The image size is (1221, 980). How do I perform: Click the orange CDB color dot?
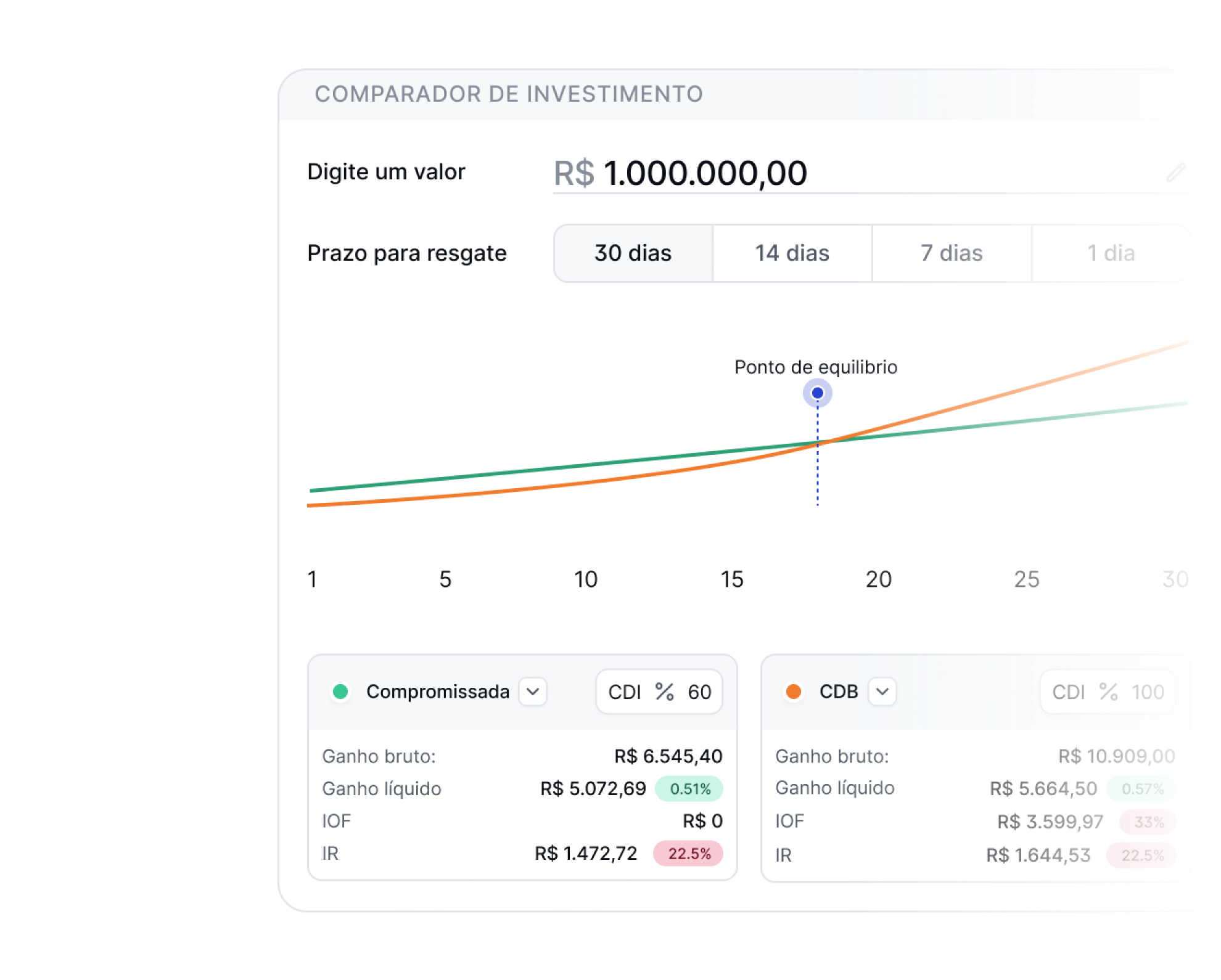pos(794,692)
